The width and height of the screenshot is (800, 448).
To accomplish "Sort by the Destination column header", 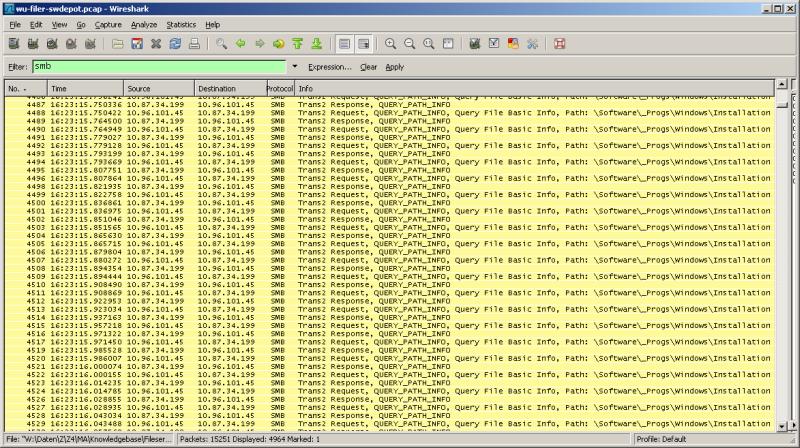I will 231,88.
